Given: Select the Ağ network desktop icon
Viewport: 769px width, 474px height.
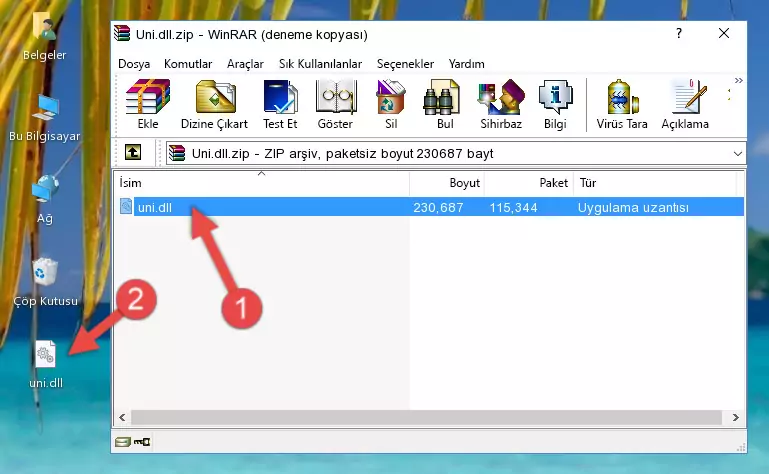Looking at the screenshot, I should click(45, 200).
